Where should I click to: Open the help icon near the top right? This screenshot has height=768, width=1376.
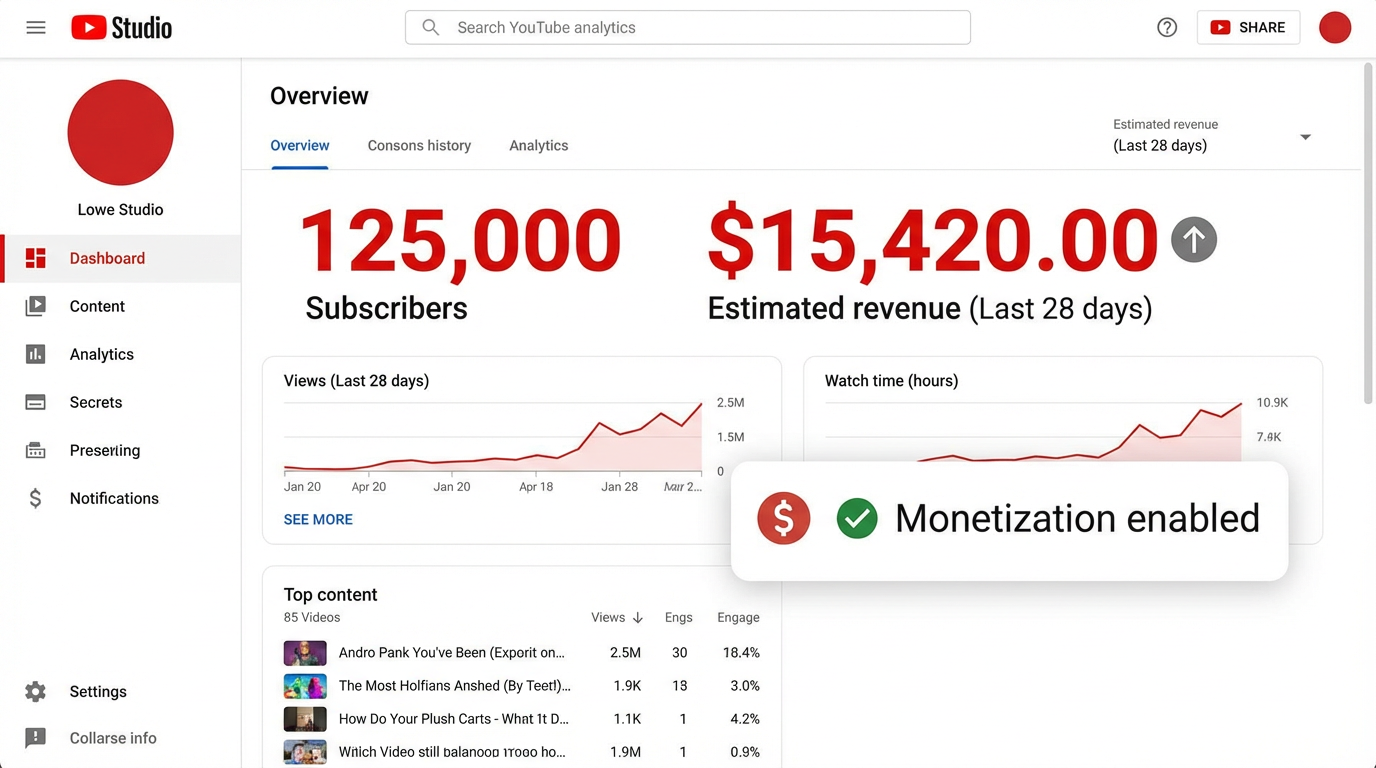click(1166, 27)
